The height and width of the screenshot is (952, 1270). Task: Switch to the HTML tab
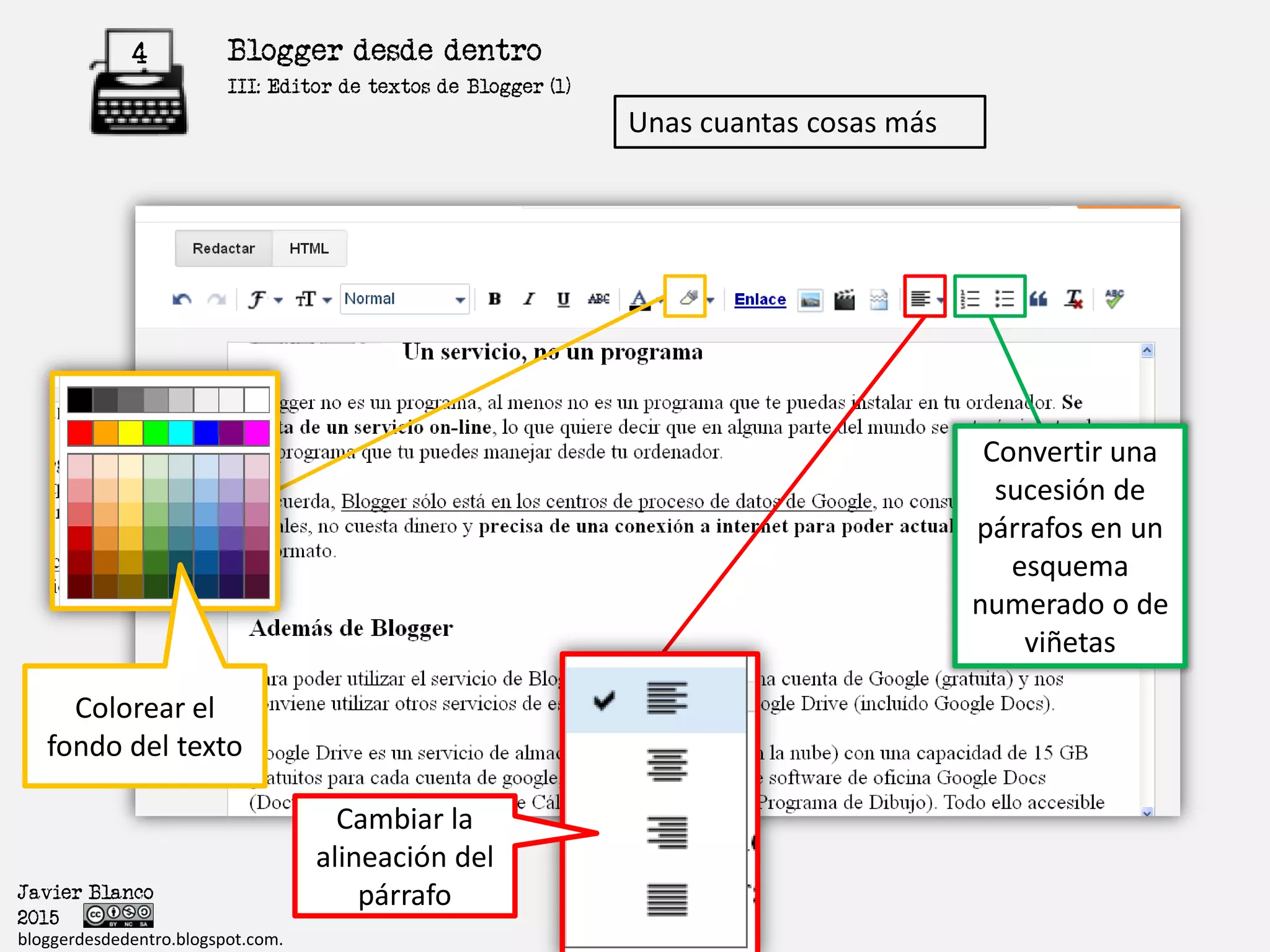tap(309, 249)
